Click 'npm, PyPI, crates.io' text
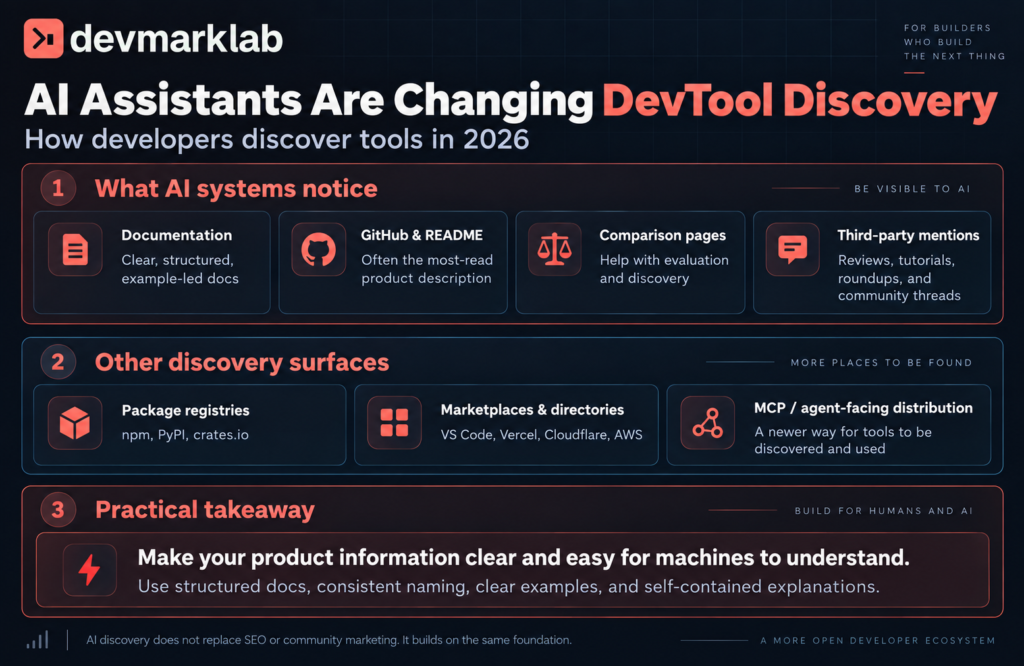1024x666 pixels. [185, 435]
